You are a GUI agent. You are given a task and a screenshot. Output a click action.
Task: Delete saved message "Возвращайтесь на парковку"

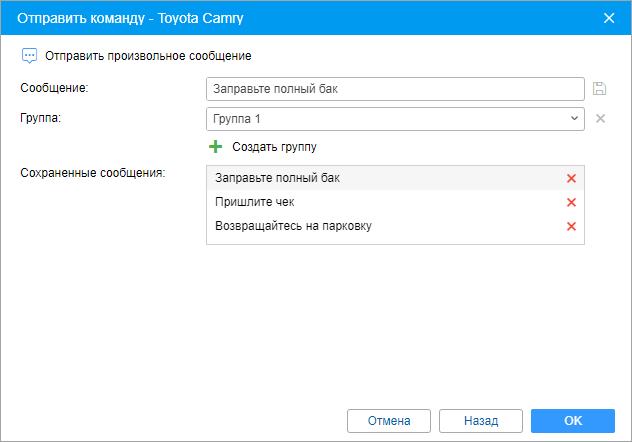[571, 226]
